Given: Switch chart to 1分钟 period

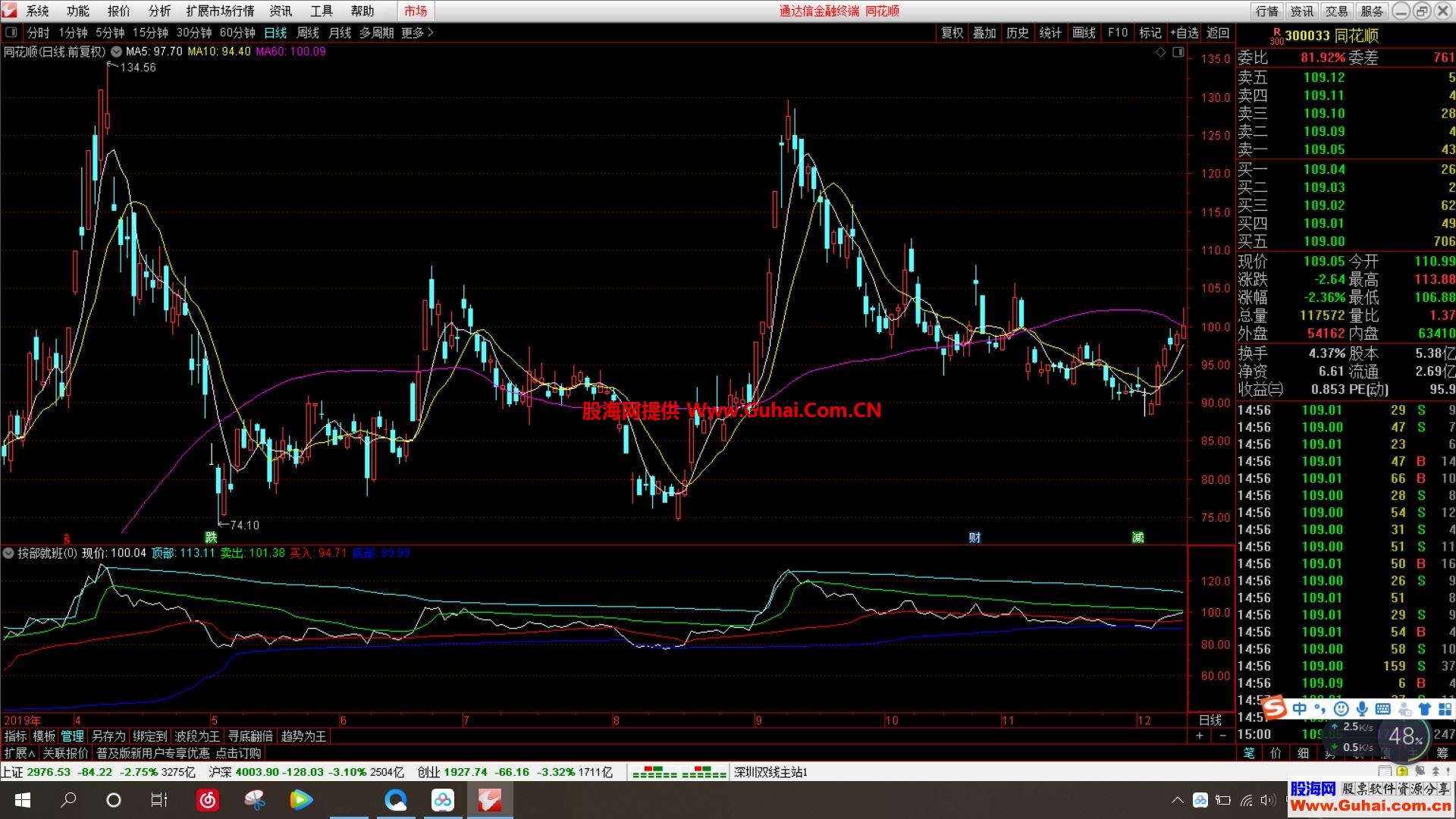Looking at the screenshot, I should [74, 33].
